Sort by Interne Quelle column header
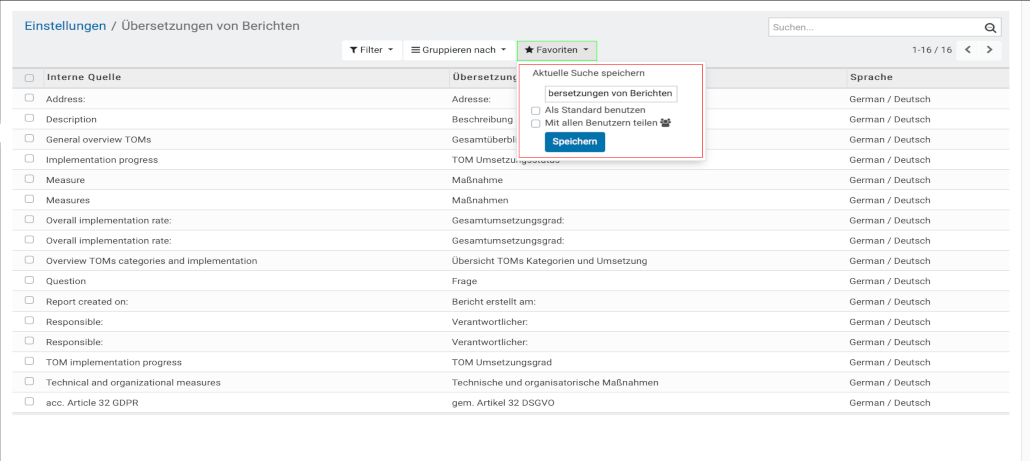Image resolution: width=1030 pixels, height=461 pixels. tap(84, 77)
